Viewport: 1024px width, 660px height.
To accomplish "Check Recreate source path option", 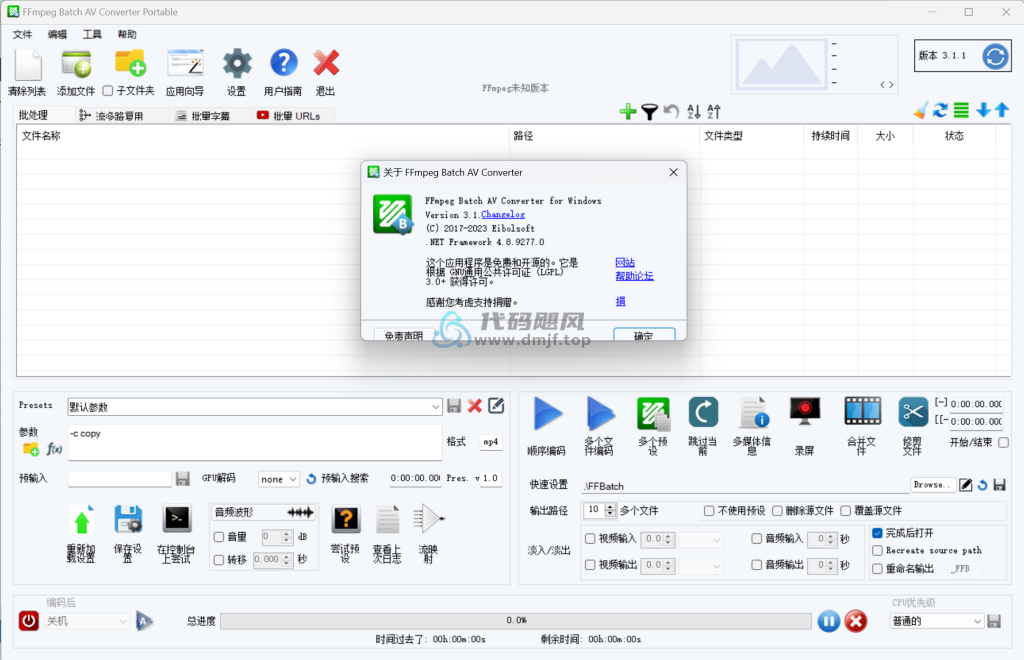I will point(878,550).
